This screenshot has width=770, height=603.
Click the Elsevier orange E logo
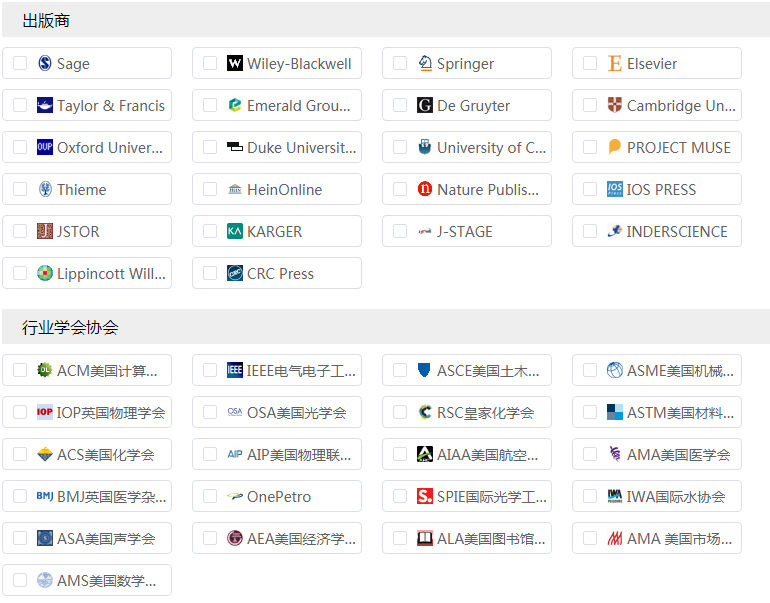[x=615, y=63]
